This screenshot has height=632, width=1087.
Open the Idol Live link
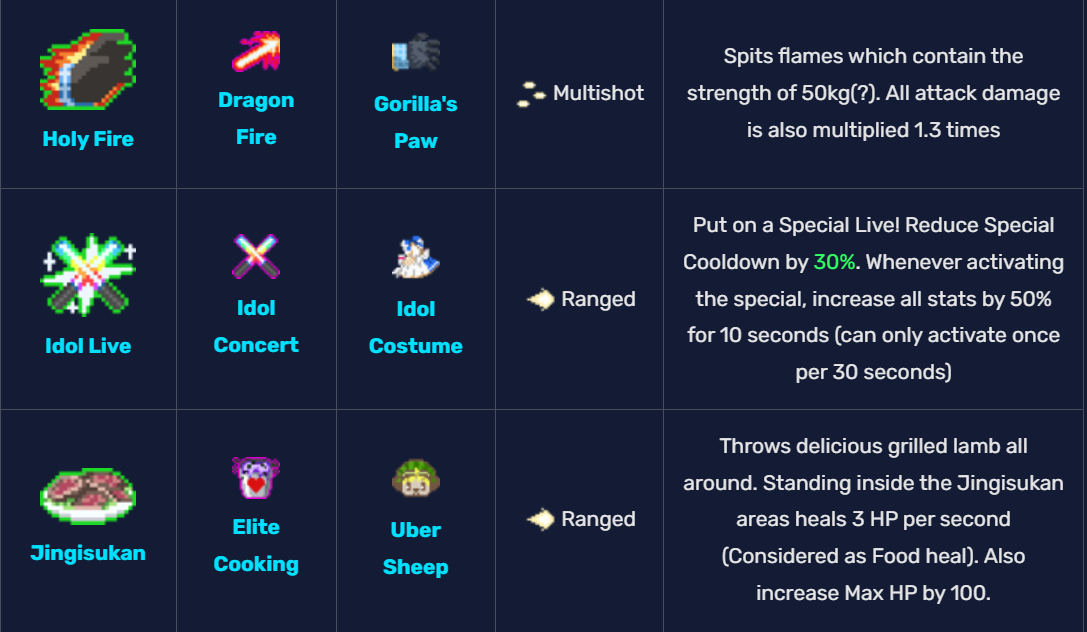[88, 346]
